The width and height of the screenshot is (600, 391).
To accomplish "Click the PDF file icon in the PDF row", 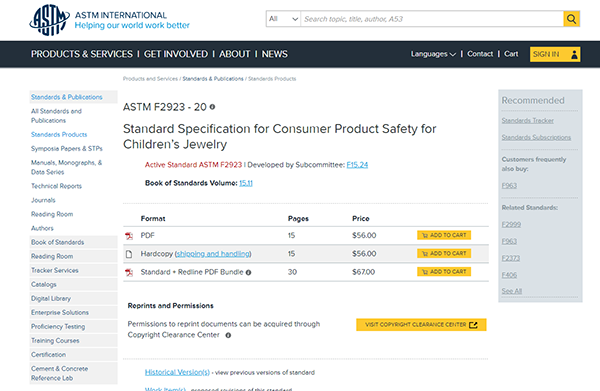I will (129, 236).
